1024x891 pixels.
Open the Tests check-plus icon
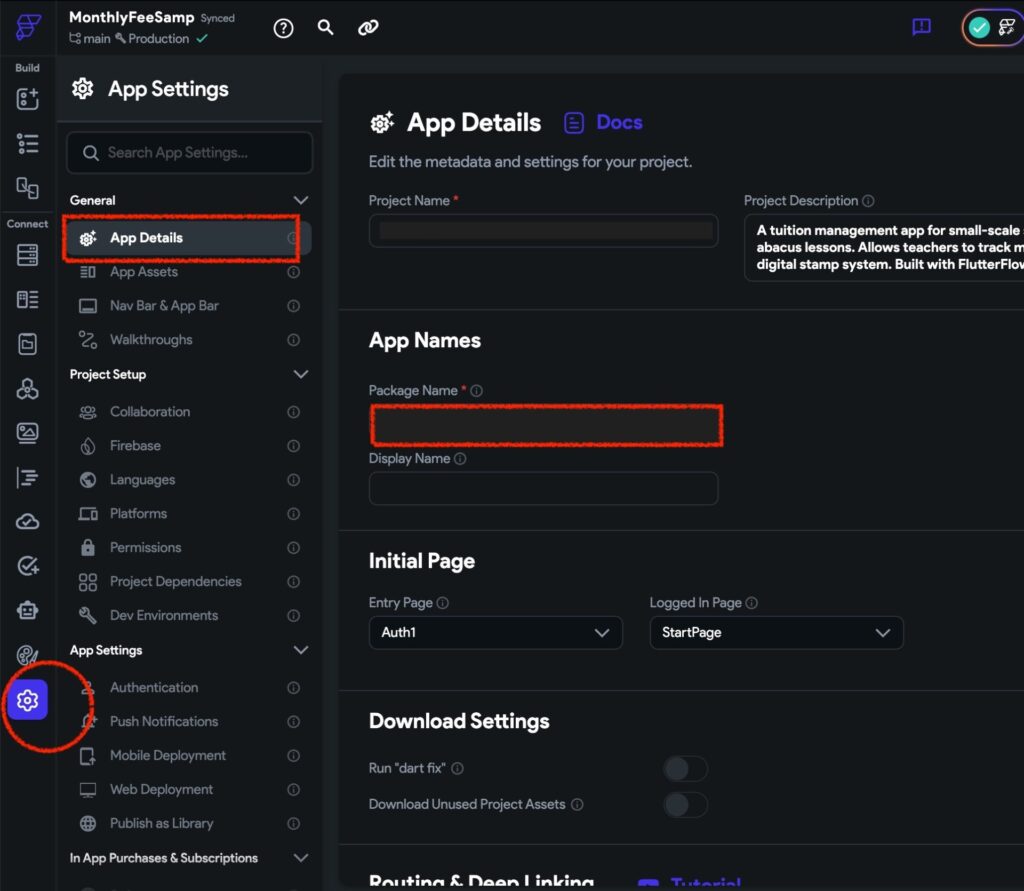tap(27, 566)
